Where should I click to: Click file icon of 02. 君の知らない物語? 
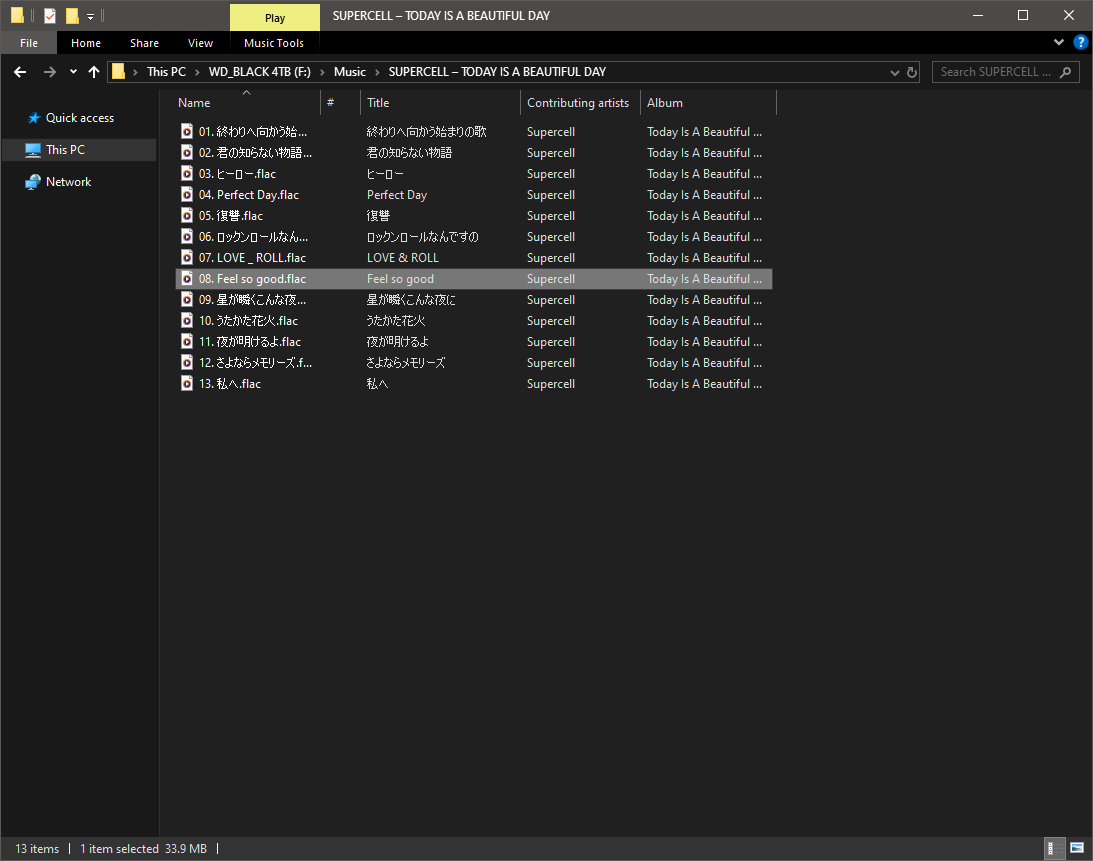coord(187,152)
